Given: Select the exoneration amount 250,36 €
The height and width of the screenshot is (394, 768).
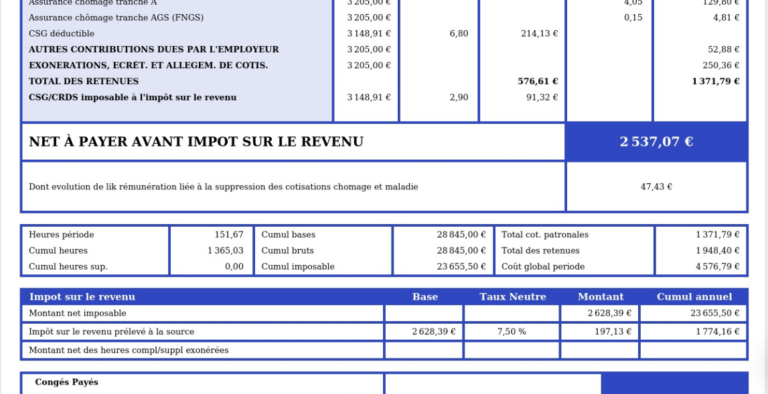Looking at the screenshot, I should (721, 65).
